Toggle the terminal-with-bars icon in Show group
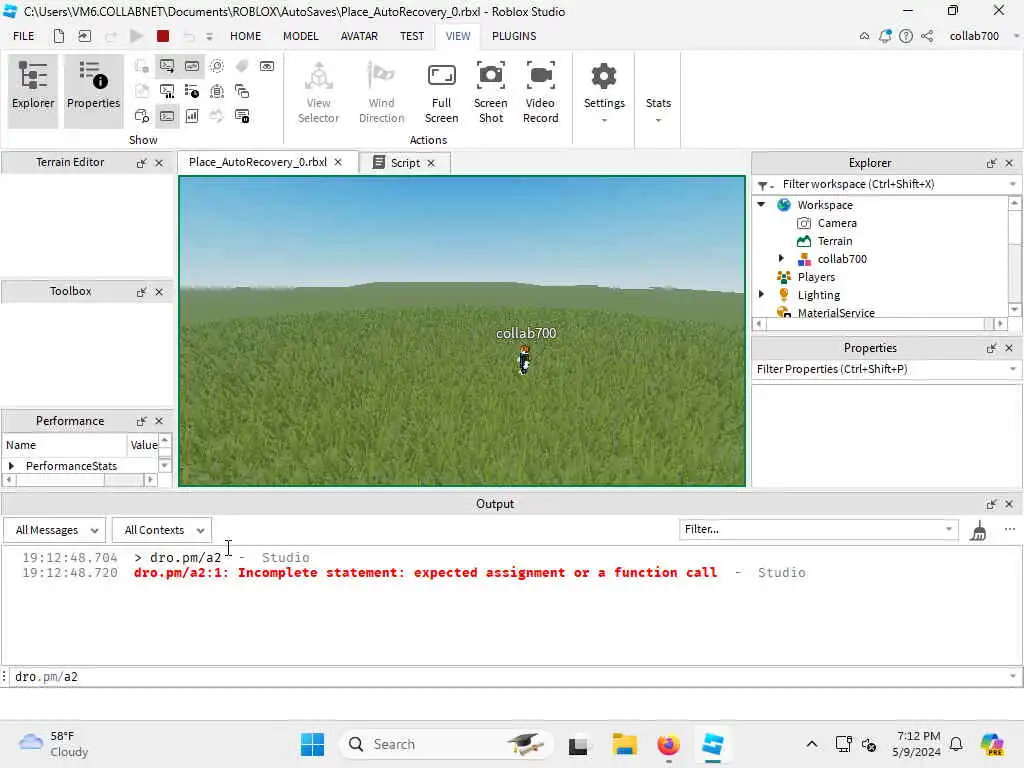1024x768 pixels. click(x=167, y=91)
